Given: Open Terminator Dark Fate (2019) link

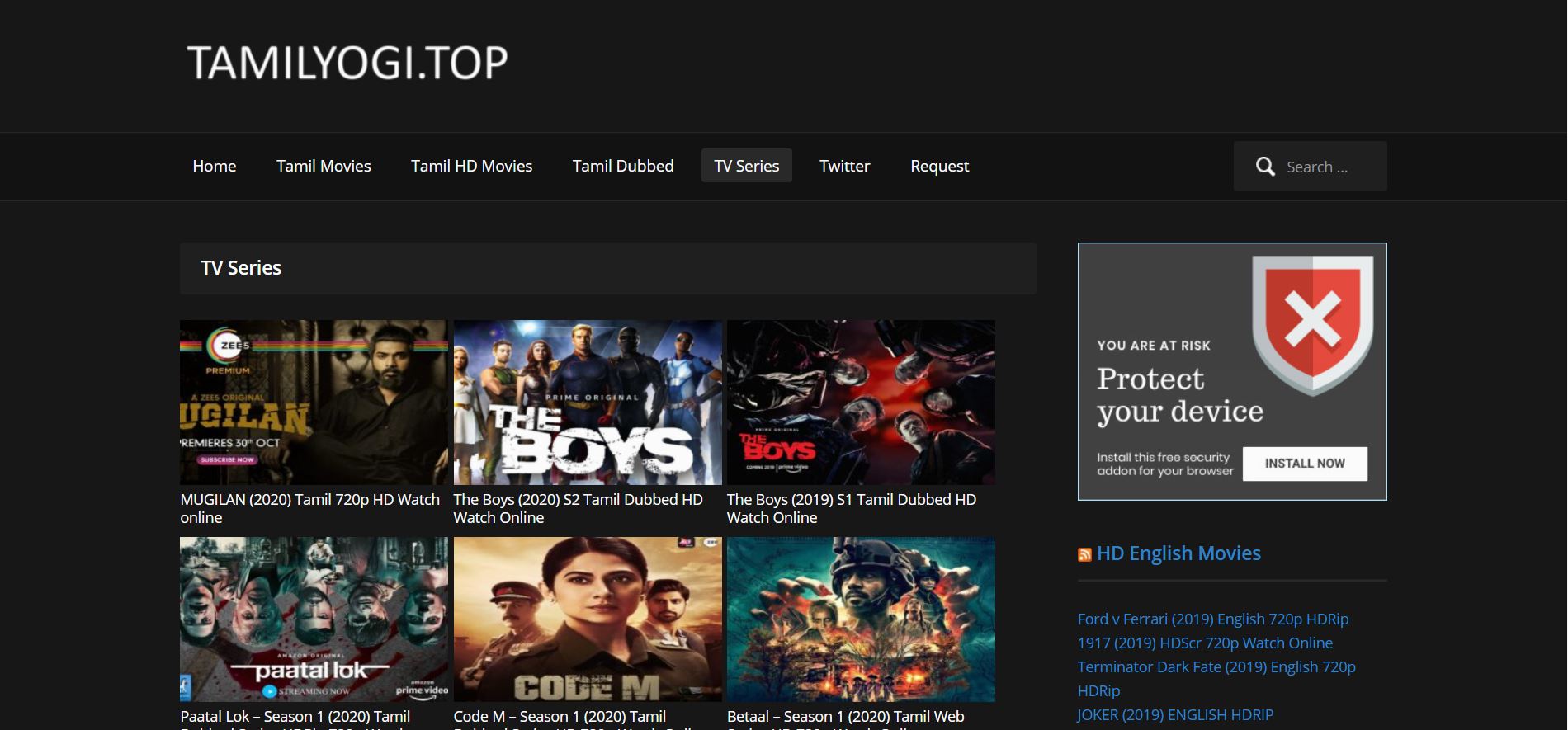Looking at the screenshot, I should coord(1216,678).
